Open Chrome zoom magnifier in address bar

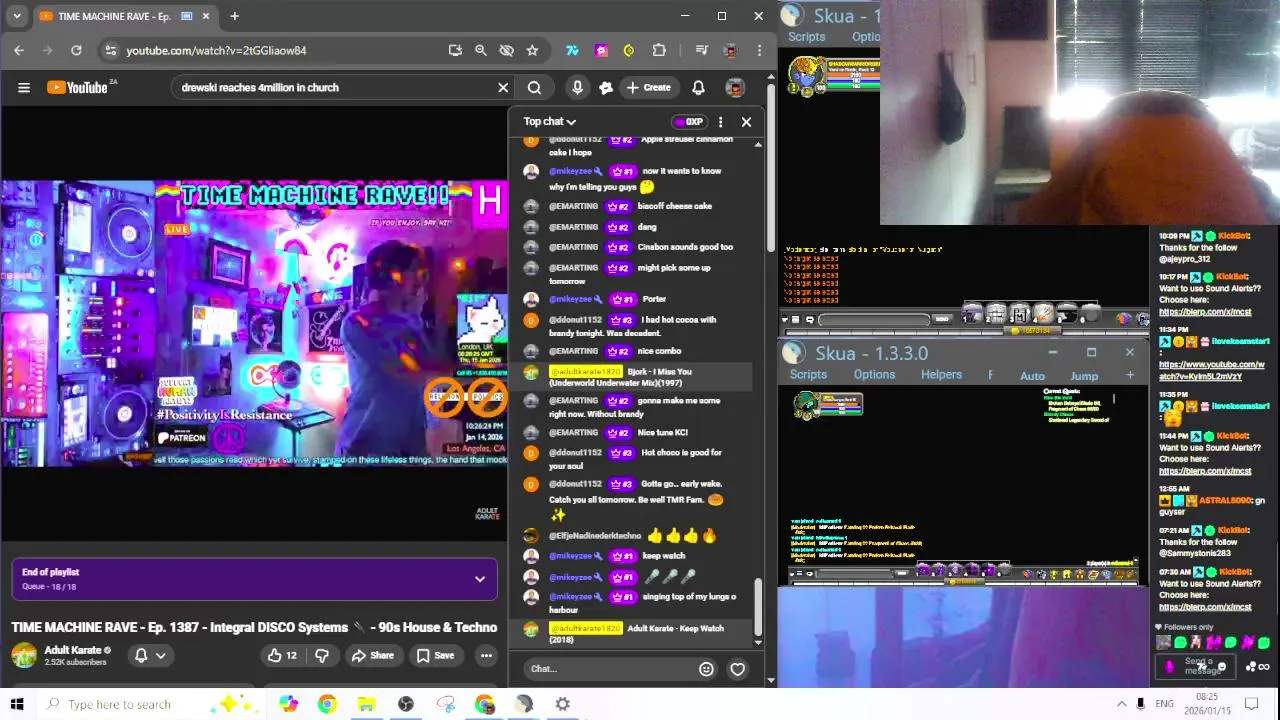(481, 50)
